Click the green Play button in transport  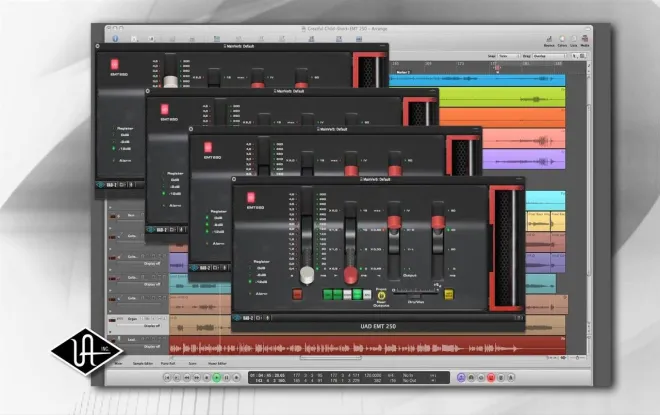click(216, 378)
